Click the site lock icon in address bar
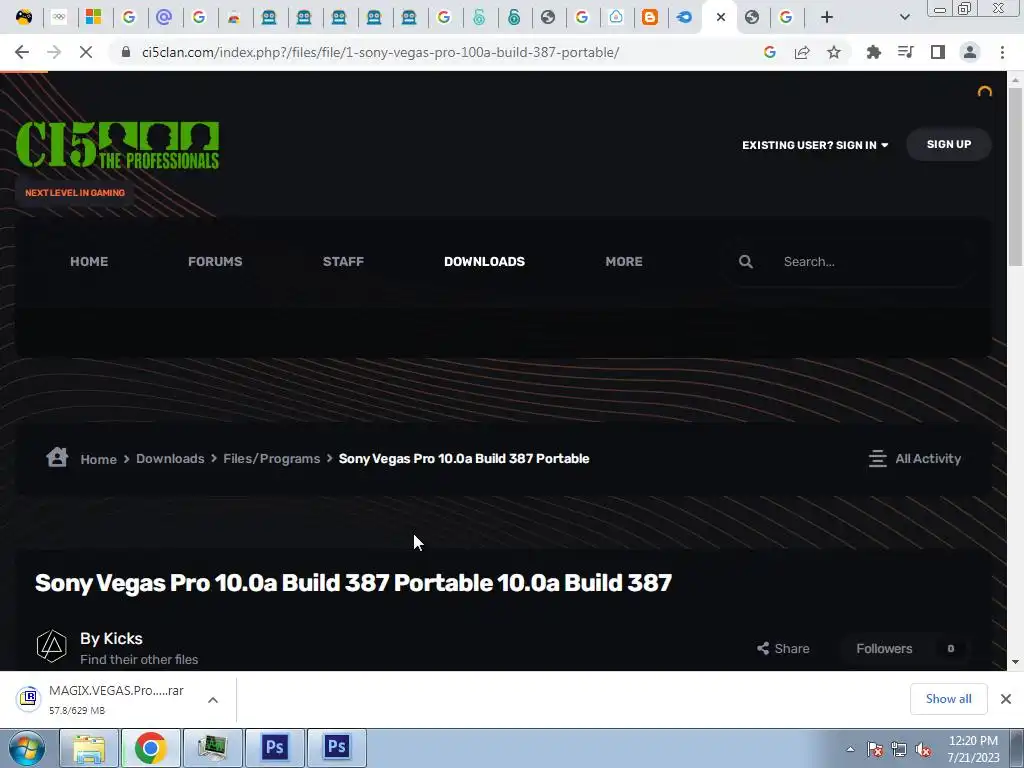This screenshot has width=1024, height=768. click(x=126, y=52)
